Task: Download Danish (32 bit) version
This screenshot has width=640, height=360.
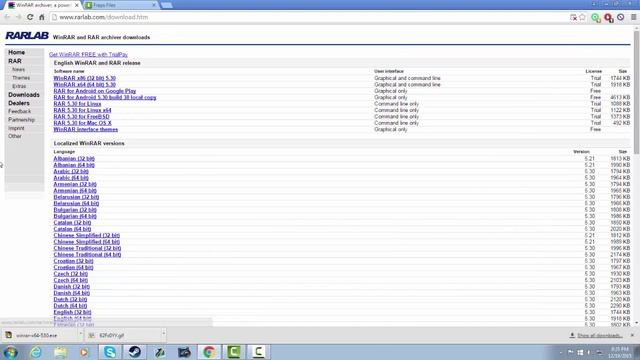Action: click(x=72, y=287)
